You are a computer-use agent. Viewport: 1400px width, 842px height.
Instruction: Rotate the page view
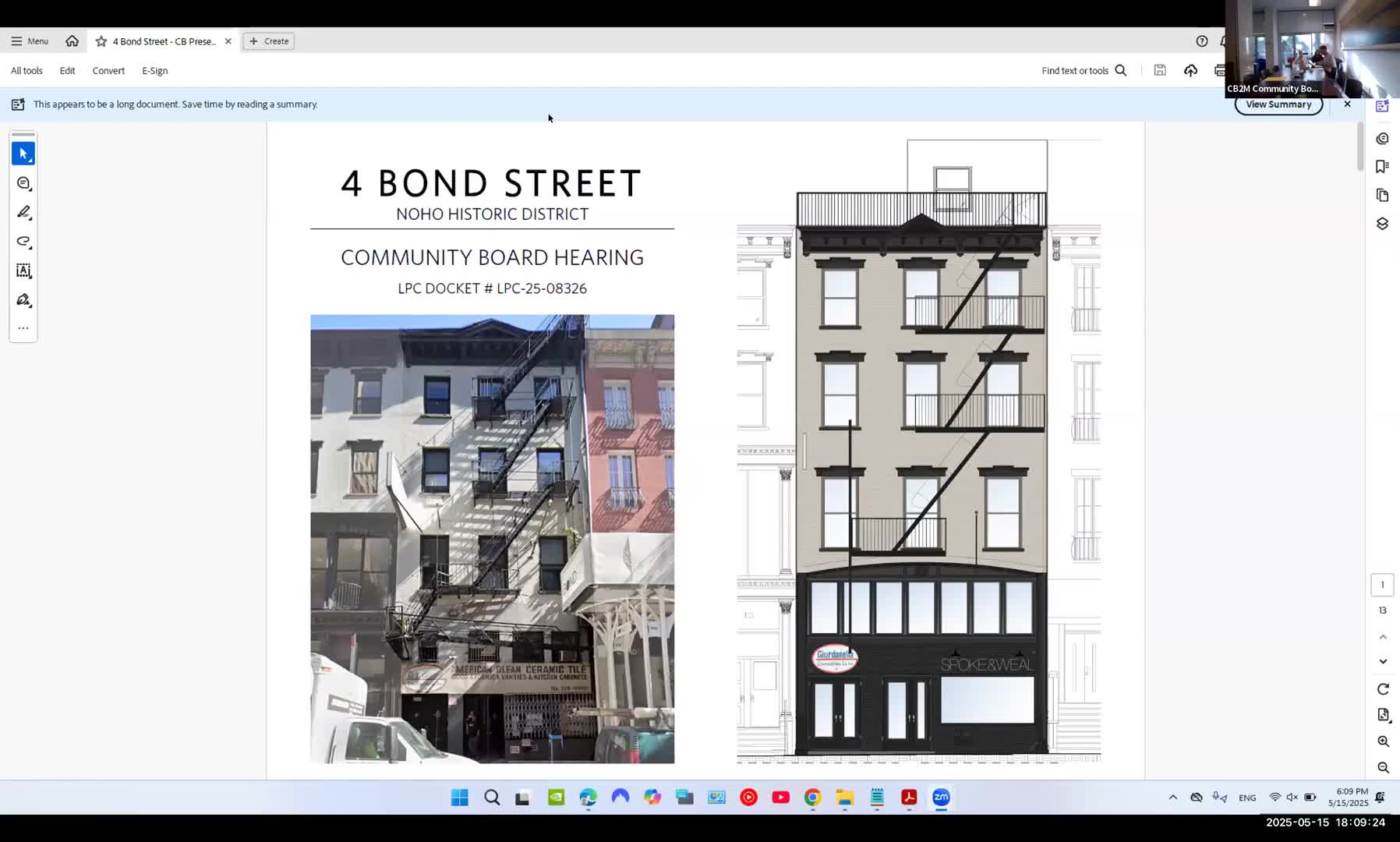click(x=1383, y=689)
